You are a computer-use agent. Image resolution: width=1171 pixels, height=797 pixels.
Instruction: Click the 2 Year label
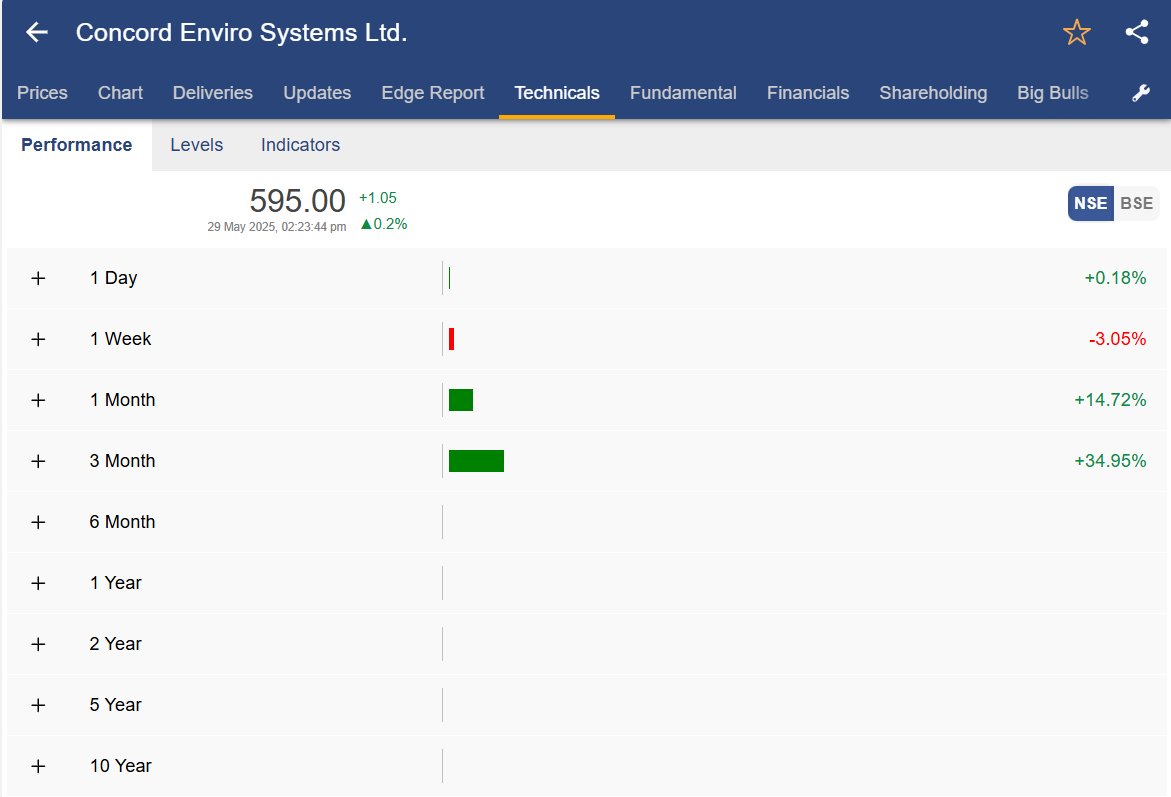(x=116, y=644)
